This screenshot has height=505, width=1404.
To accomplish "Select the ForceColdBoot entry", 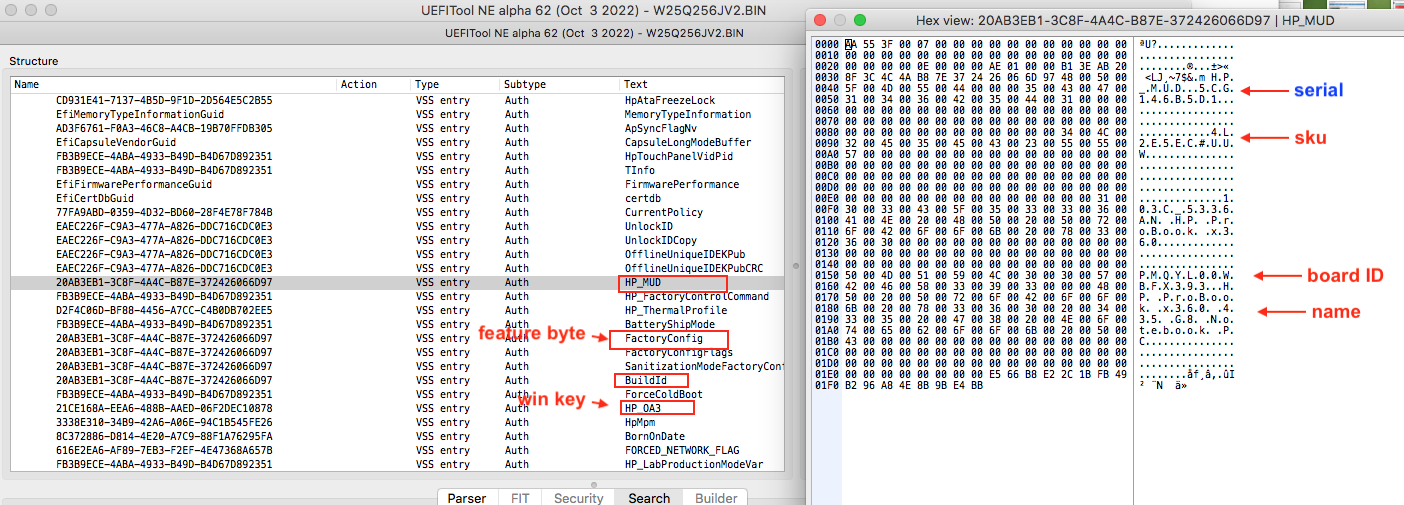I will click(x=397, y=394).
